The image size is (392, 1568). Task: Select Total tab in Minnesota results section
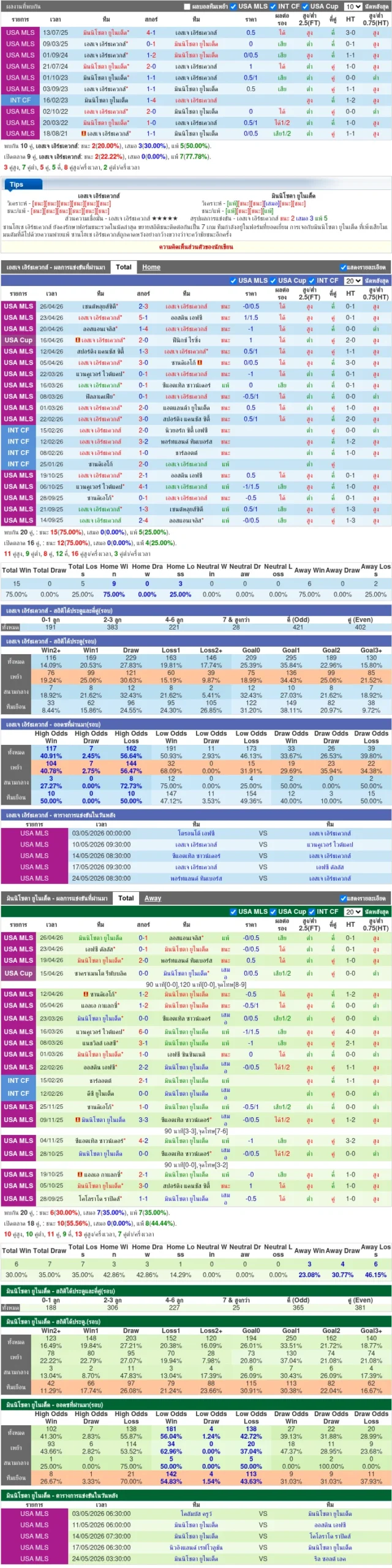[126, 898]
